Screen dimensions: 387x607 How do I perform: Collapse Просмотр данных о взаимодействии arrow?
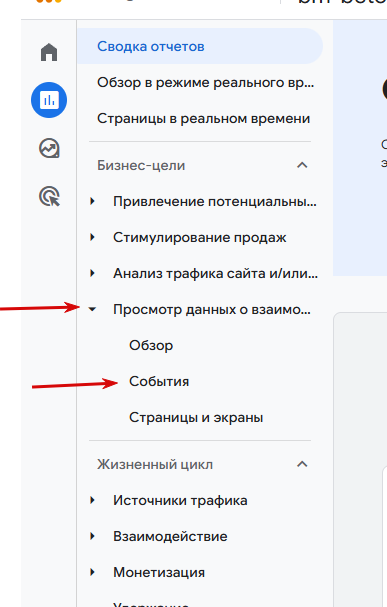92,309
